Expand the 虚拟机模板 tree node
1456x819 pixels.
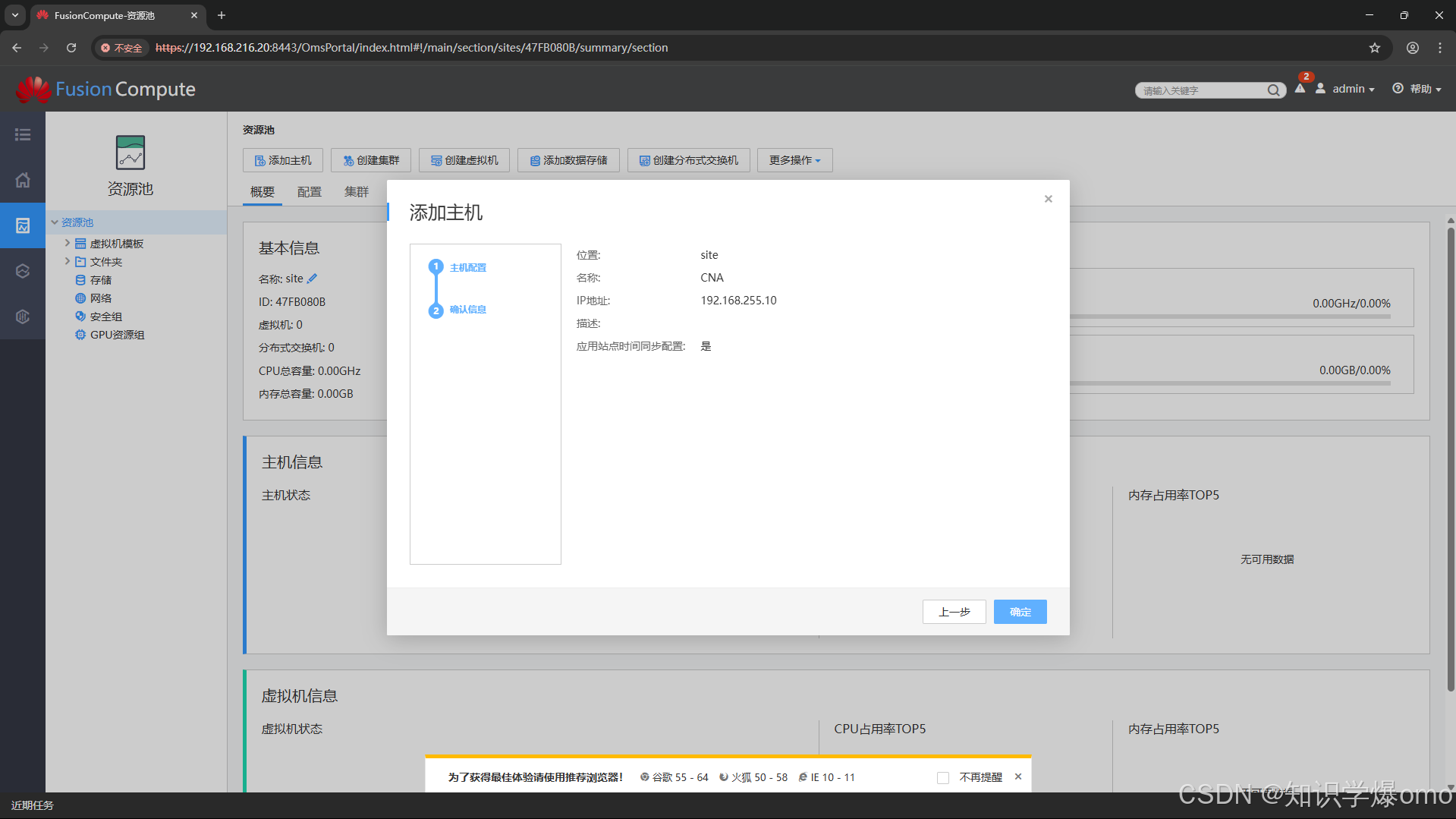click(x=67, y=243)
